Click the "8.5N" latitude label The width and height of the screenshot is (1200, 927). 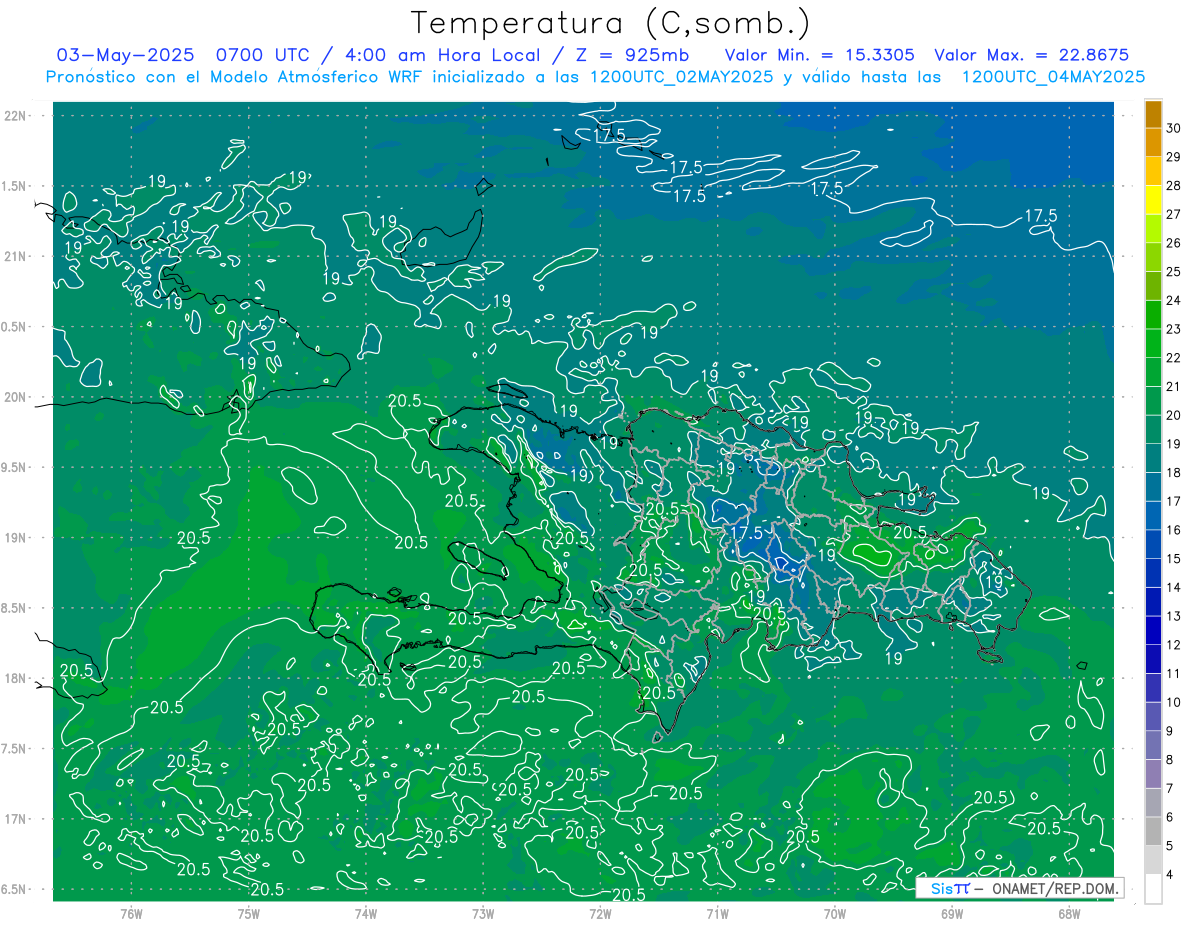tap(15, 608)
